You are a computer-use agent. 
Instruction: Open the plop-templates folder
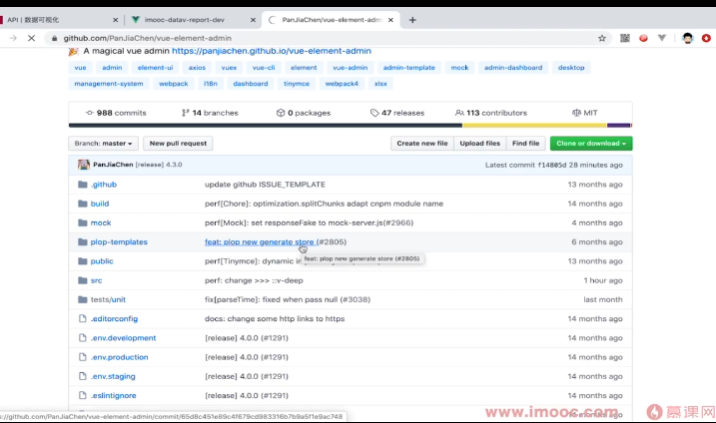(119, 242)
